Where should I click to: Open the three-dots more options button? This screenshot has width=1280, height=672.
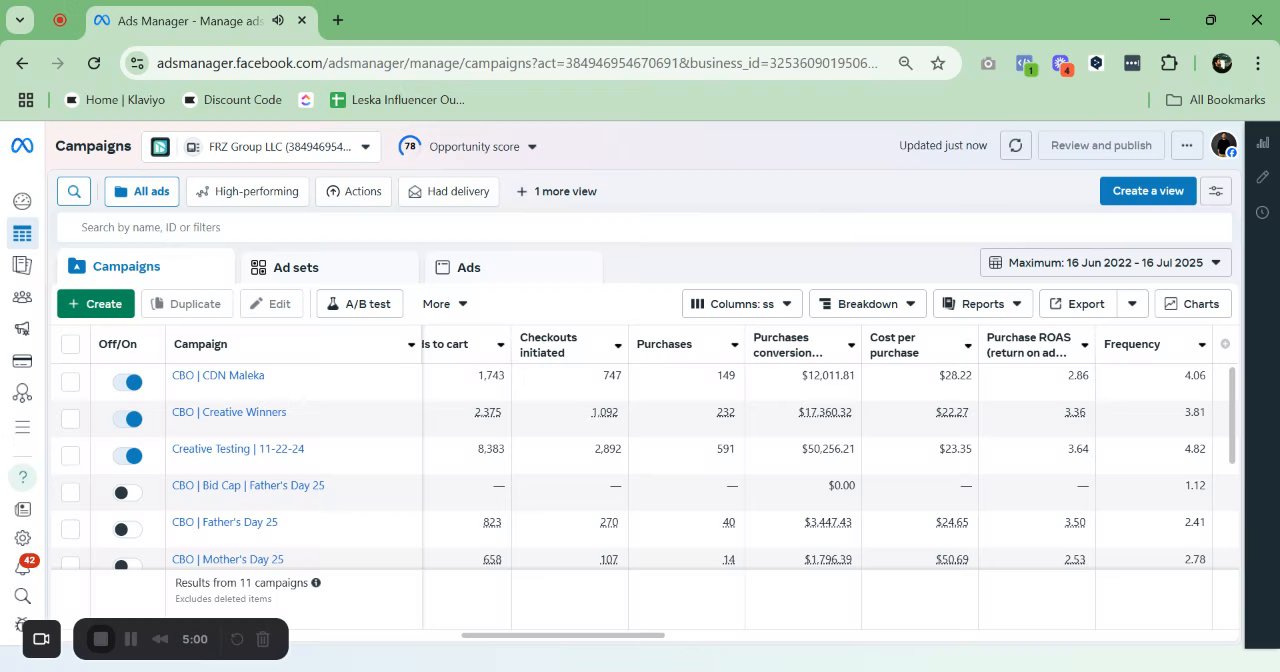click(1186, 146)
